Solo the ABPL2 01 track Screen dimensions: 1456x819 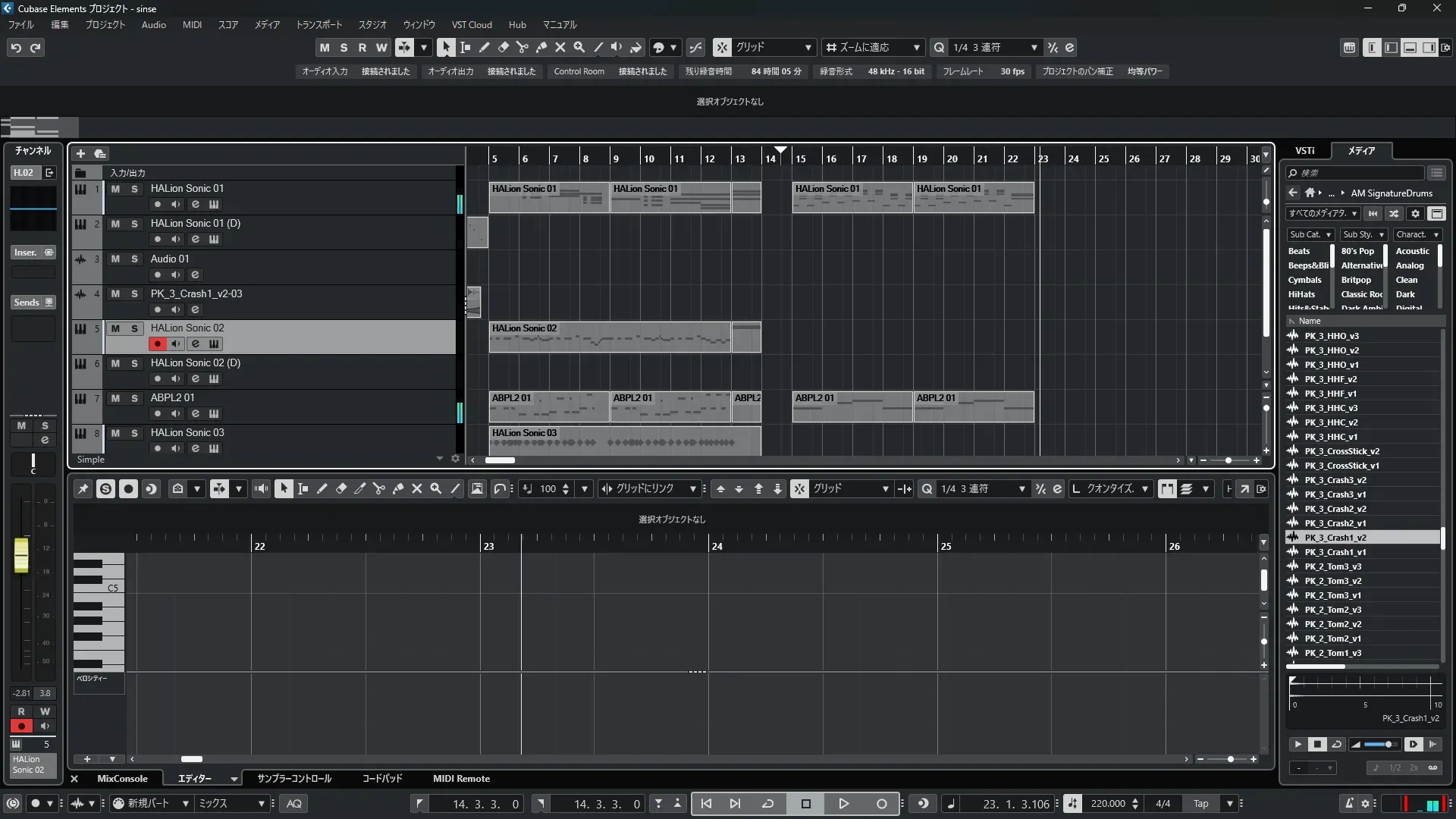[x=134, y=398]
